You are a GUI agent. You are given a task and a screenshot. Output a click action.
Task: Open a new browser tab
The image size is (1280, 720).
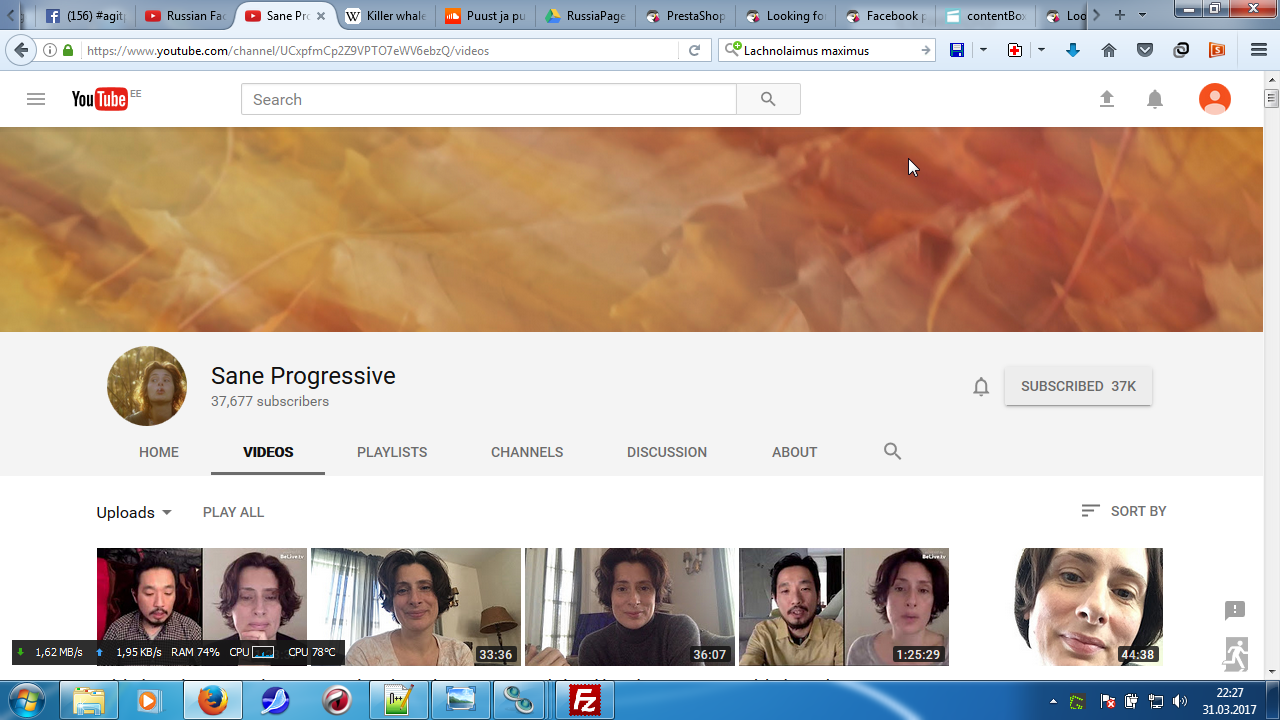[1120, 15]
